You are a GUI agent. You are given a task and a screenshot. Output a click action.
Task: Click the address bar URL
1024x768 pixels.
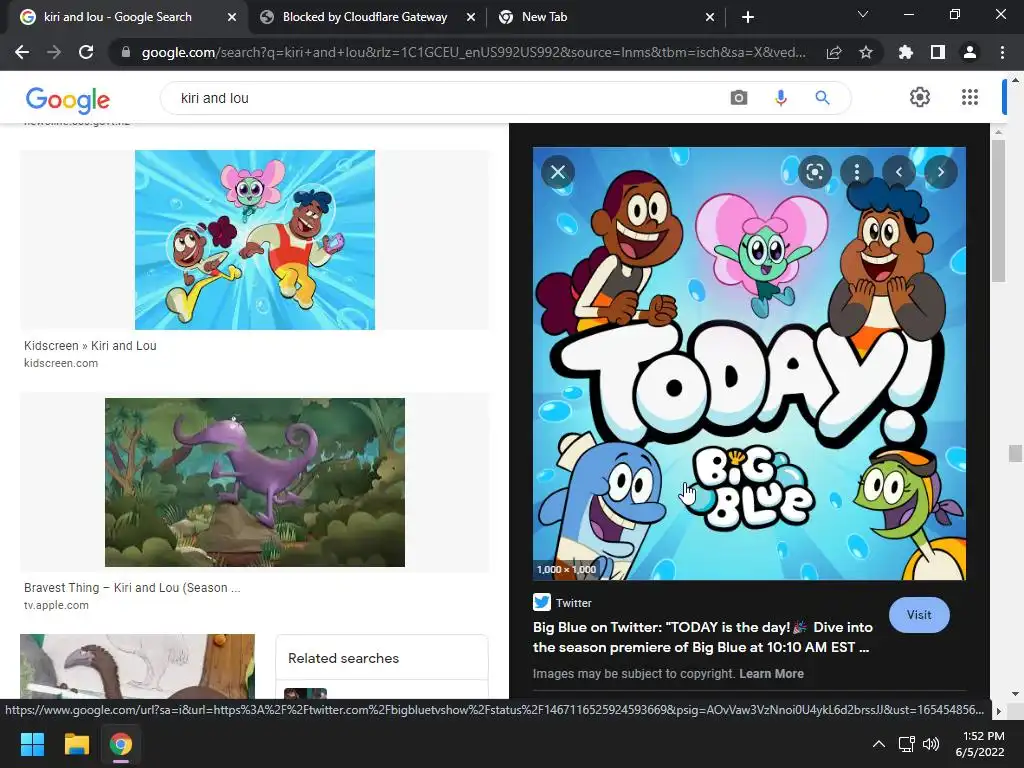click(473, 52)
